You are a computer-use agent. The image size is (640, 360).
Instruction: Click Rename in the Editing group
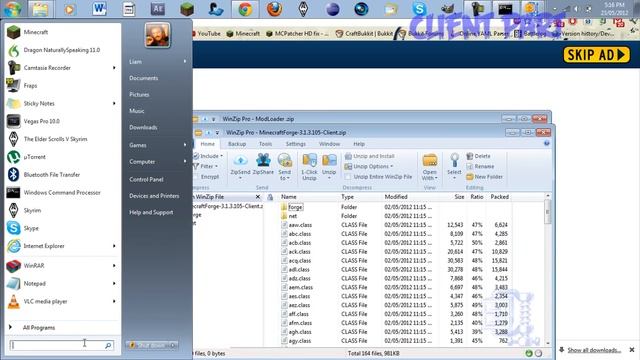pos(480,167)
